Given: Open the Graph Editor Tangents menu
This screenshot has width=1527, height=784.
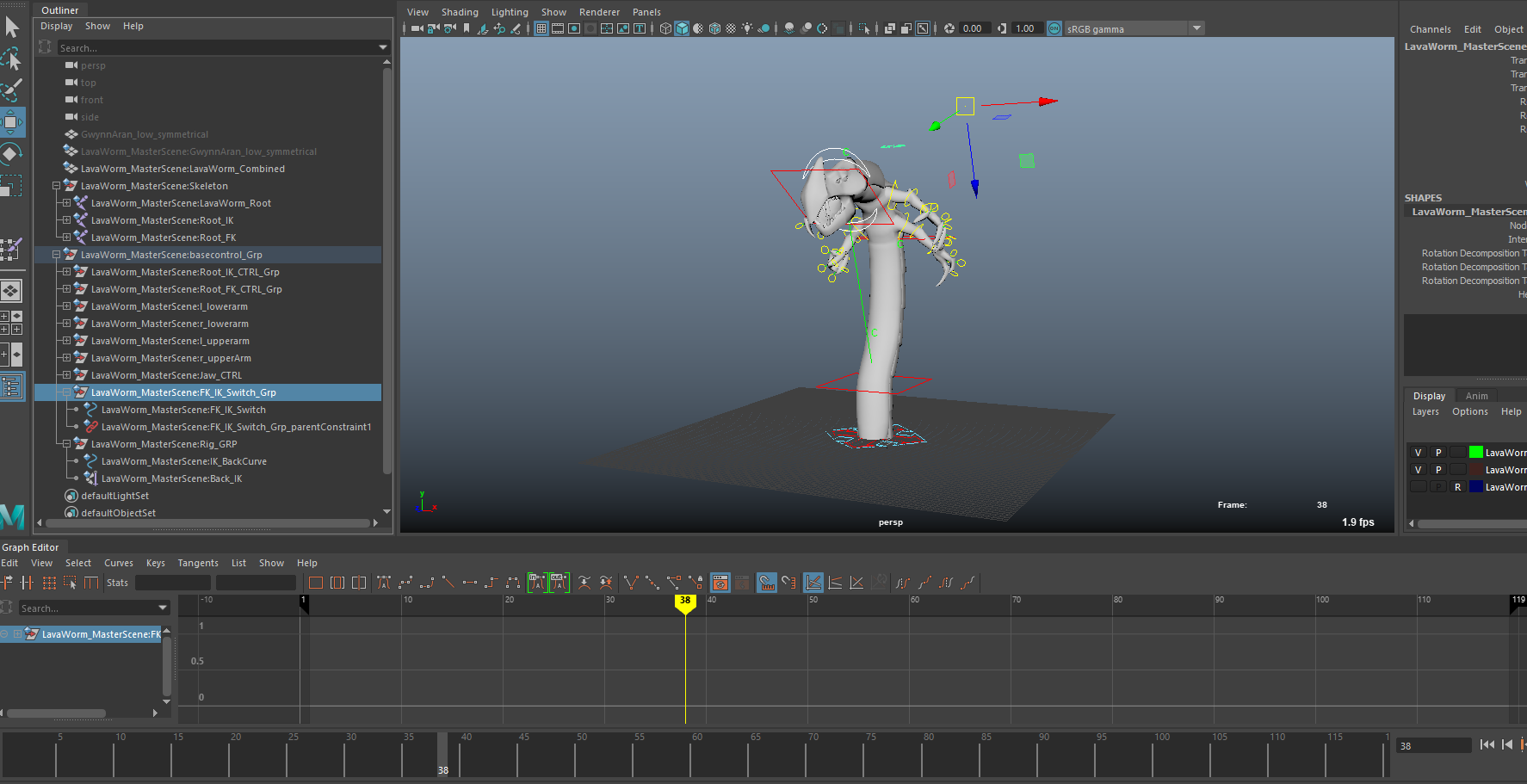Looking at the screenshot, I should (x=198, y=563).
